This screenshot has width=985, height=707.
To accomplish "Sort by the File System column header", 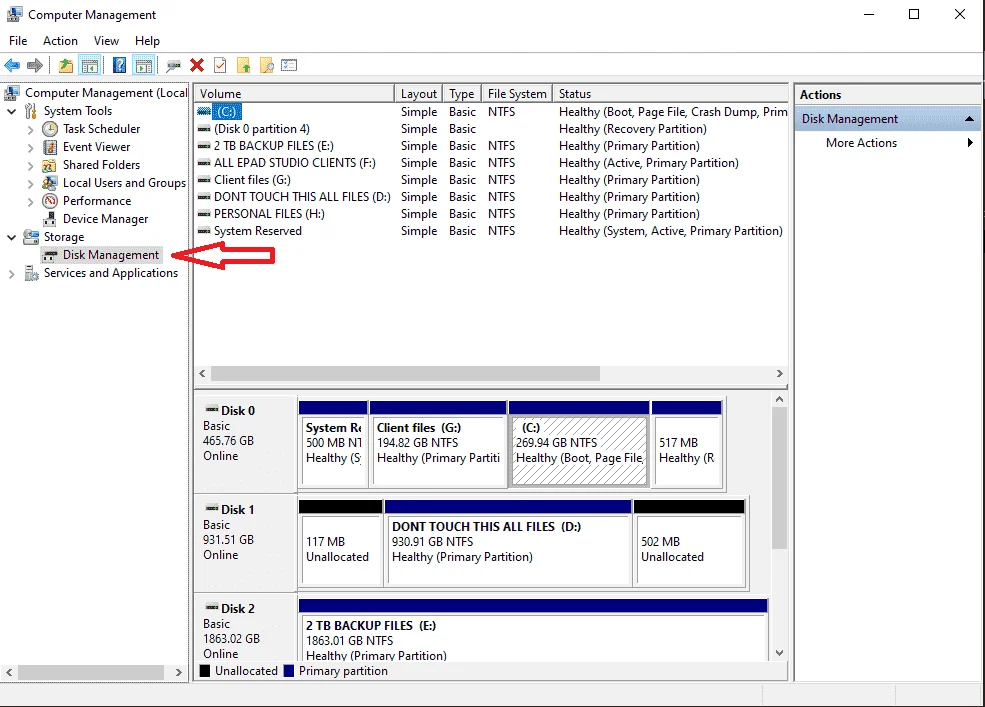I will point(517,94).
